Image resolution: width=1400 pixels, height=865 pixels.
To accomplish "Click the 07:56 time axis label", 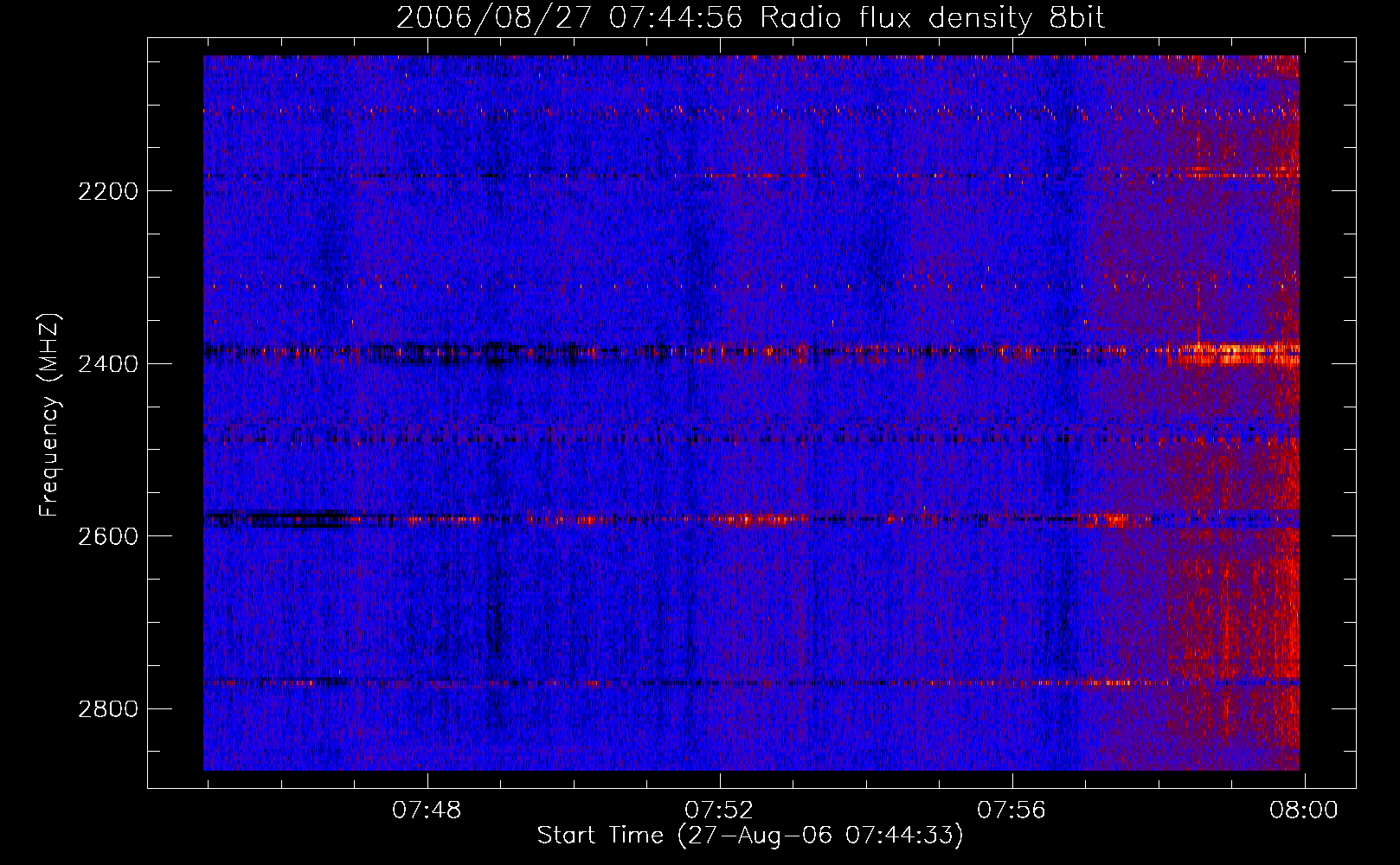I will click(1011, 811).
